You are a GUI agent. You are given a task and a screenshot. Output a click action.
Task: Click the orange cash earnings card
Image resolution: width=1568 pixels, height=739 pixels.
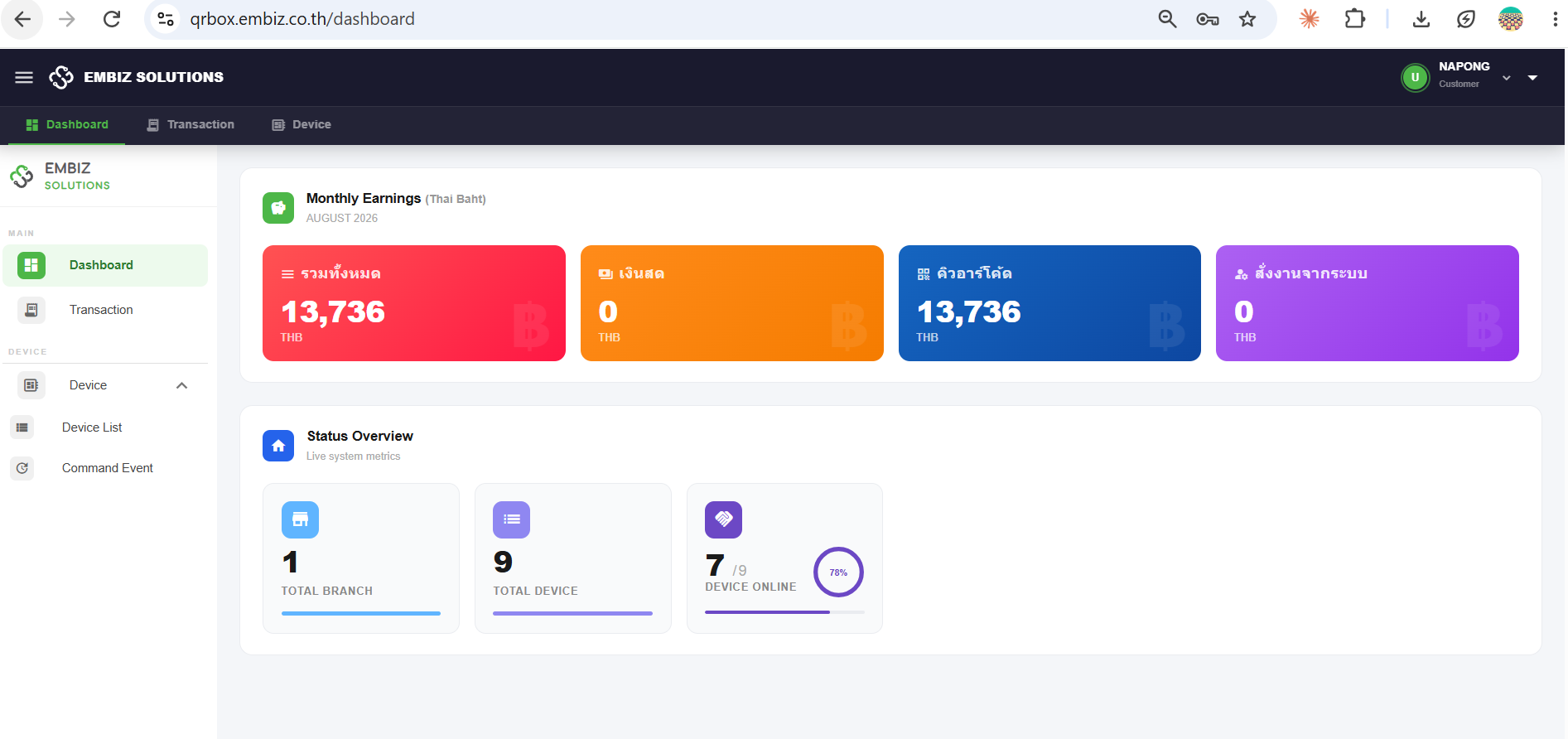point(732,303)
